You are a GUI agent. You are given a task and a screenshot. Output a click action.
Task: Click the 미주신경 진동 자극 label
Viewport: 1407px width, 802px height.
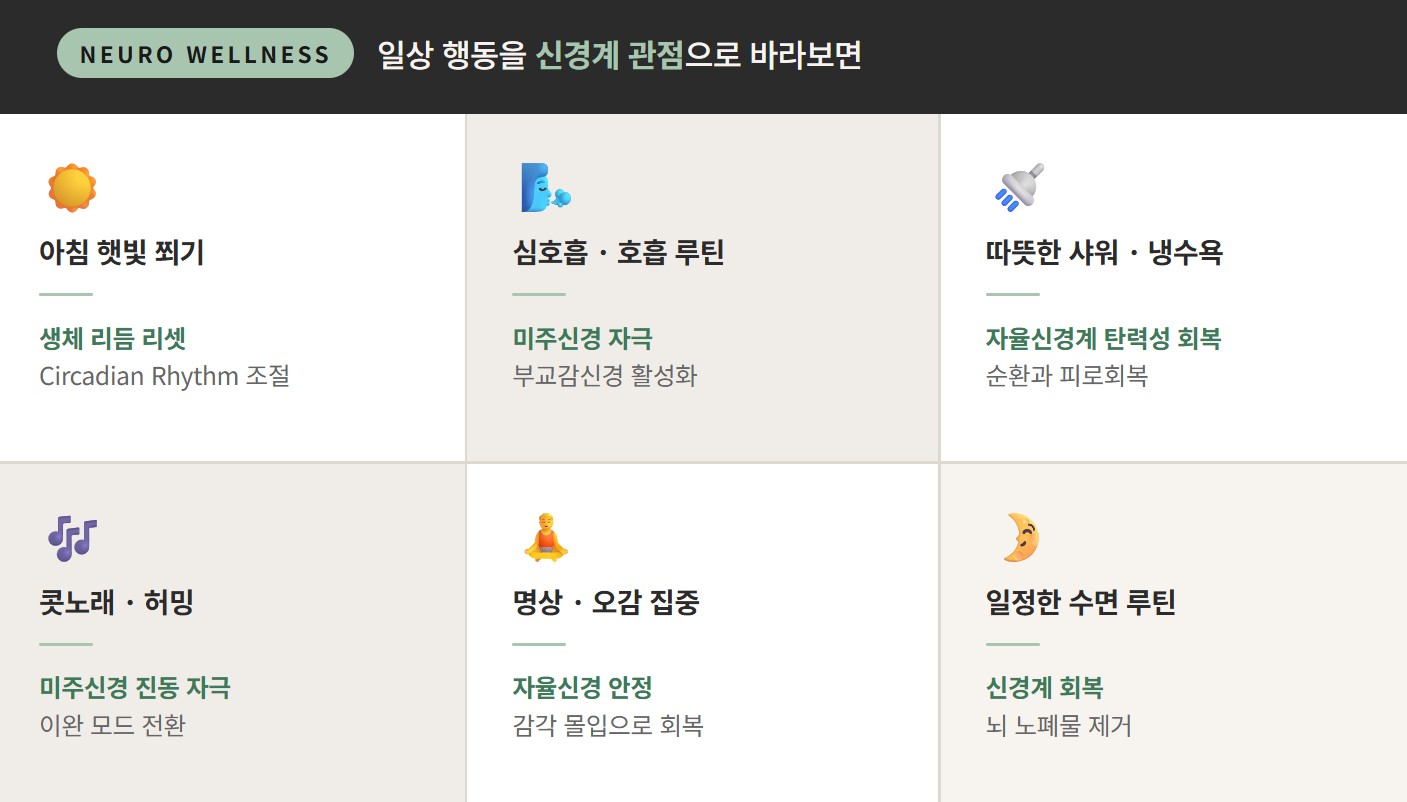point(135,688)
